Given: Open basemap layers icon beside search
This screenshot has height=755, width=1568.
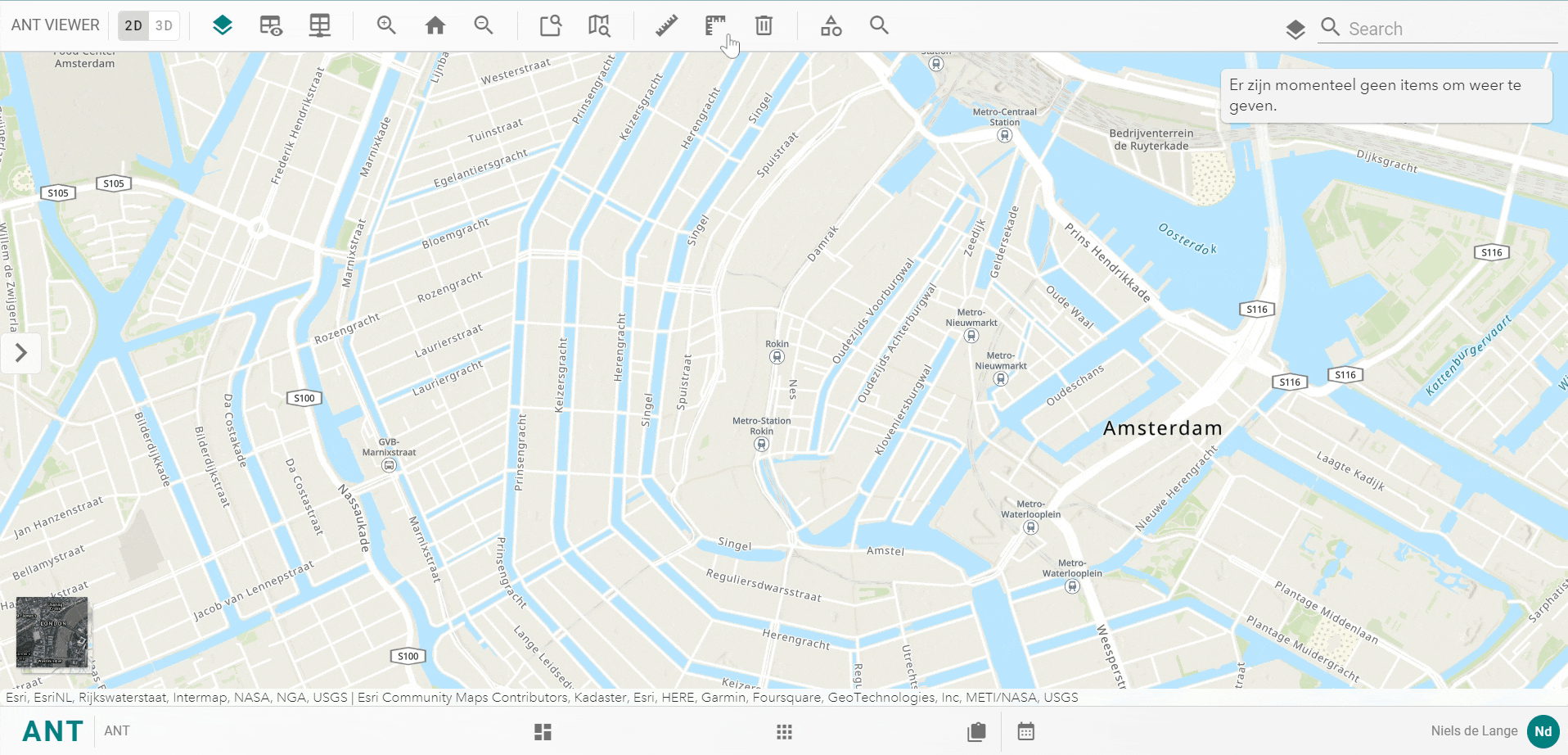Looking at the screenshot, I should 1295,29.
